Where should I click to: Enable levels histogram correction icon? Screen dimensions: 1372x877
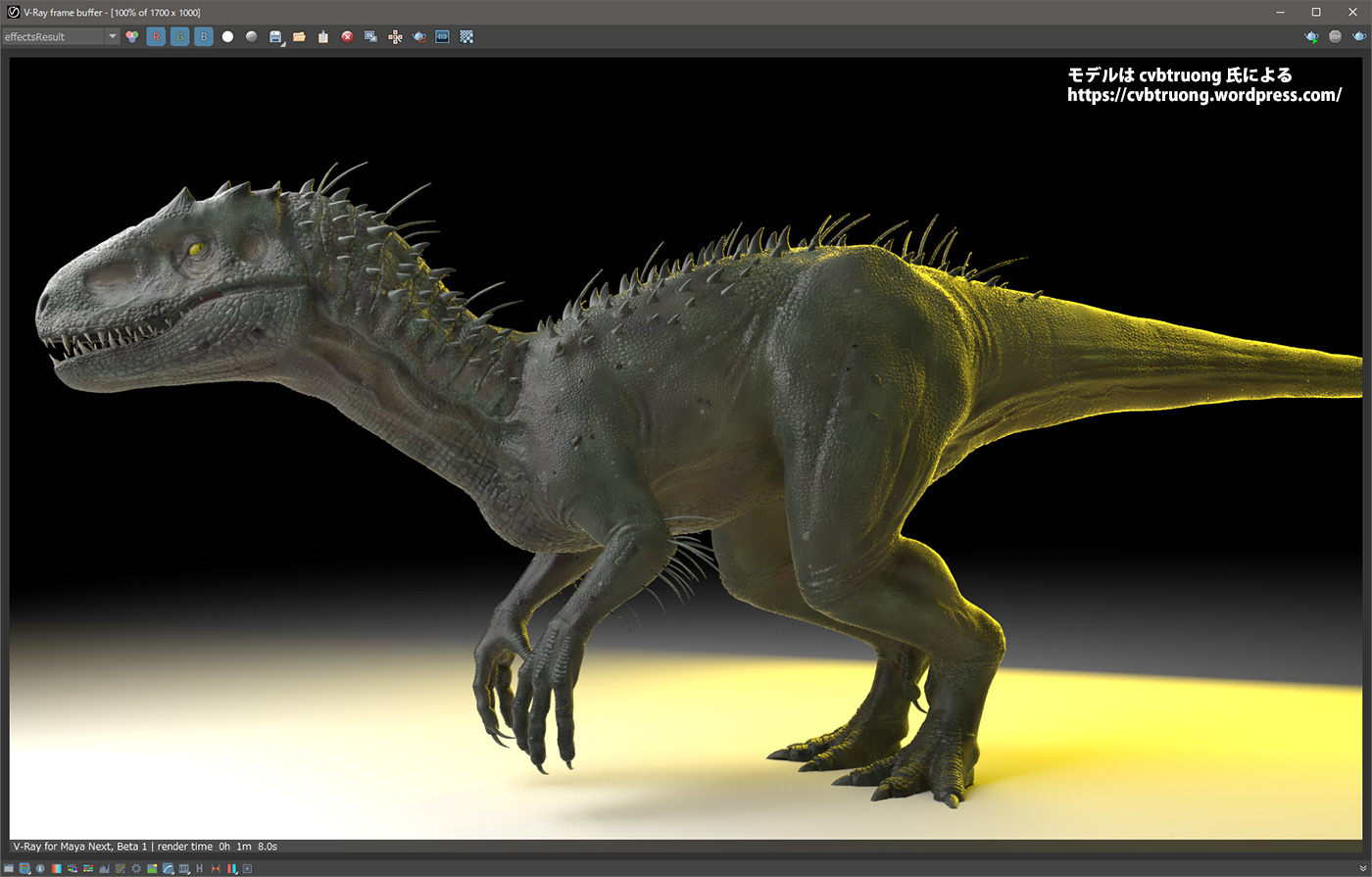click(104, 868)
